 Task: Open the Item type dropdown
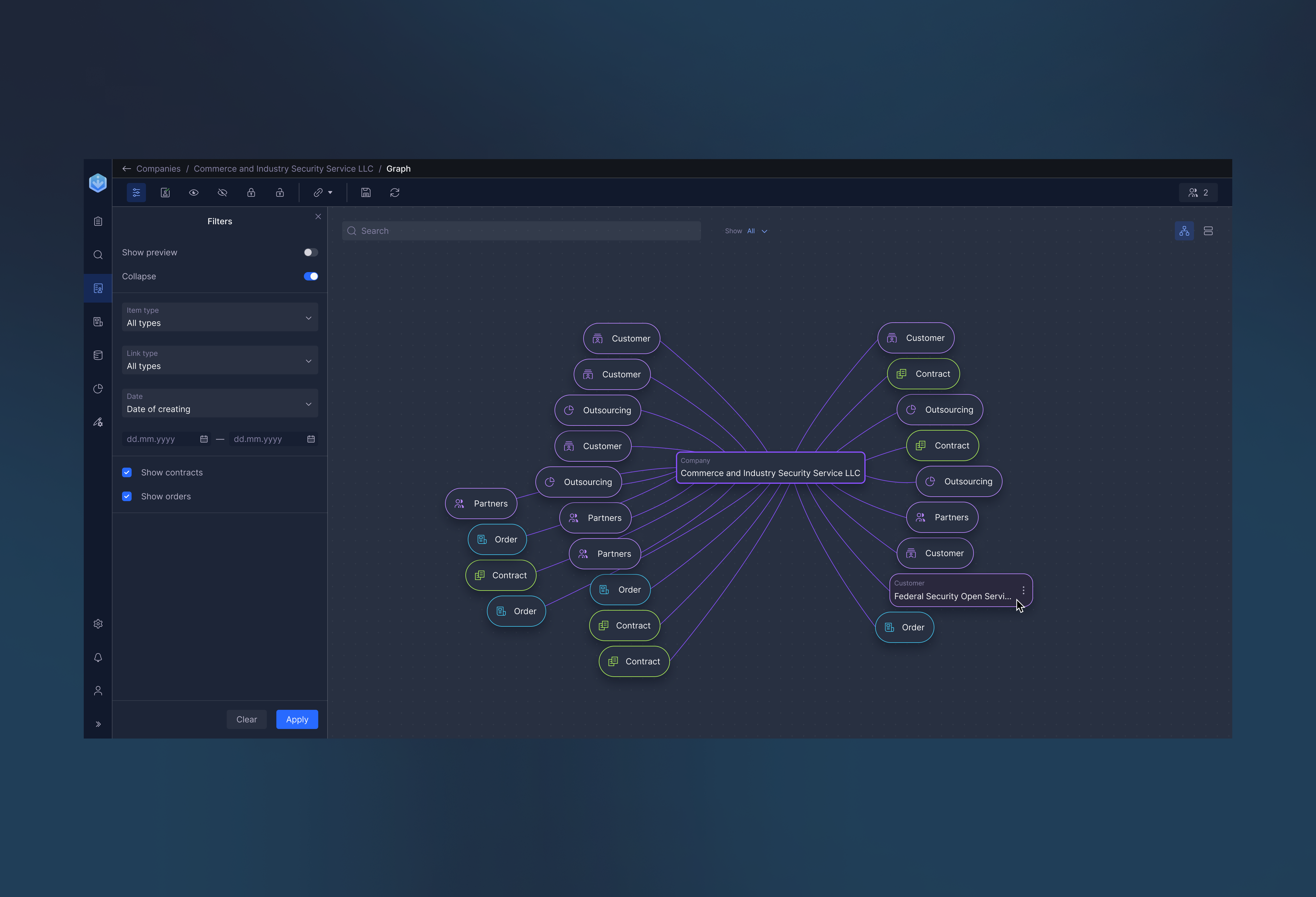coord(220,318)
